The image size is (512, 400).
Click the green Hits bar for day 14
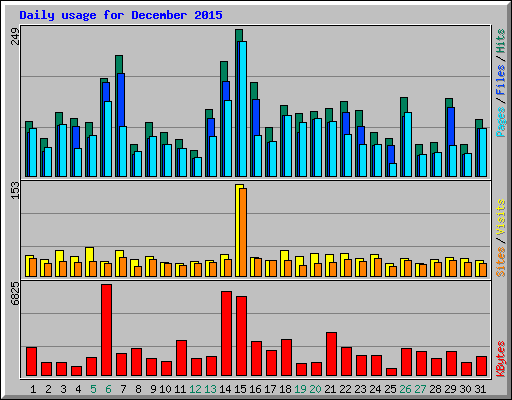224,71
